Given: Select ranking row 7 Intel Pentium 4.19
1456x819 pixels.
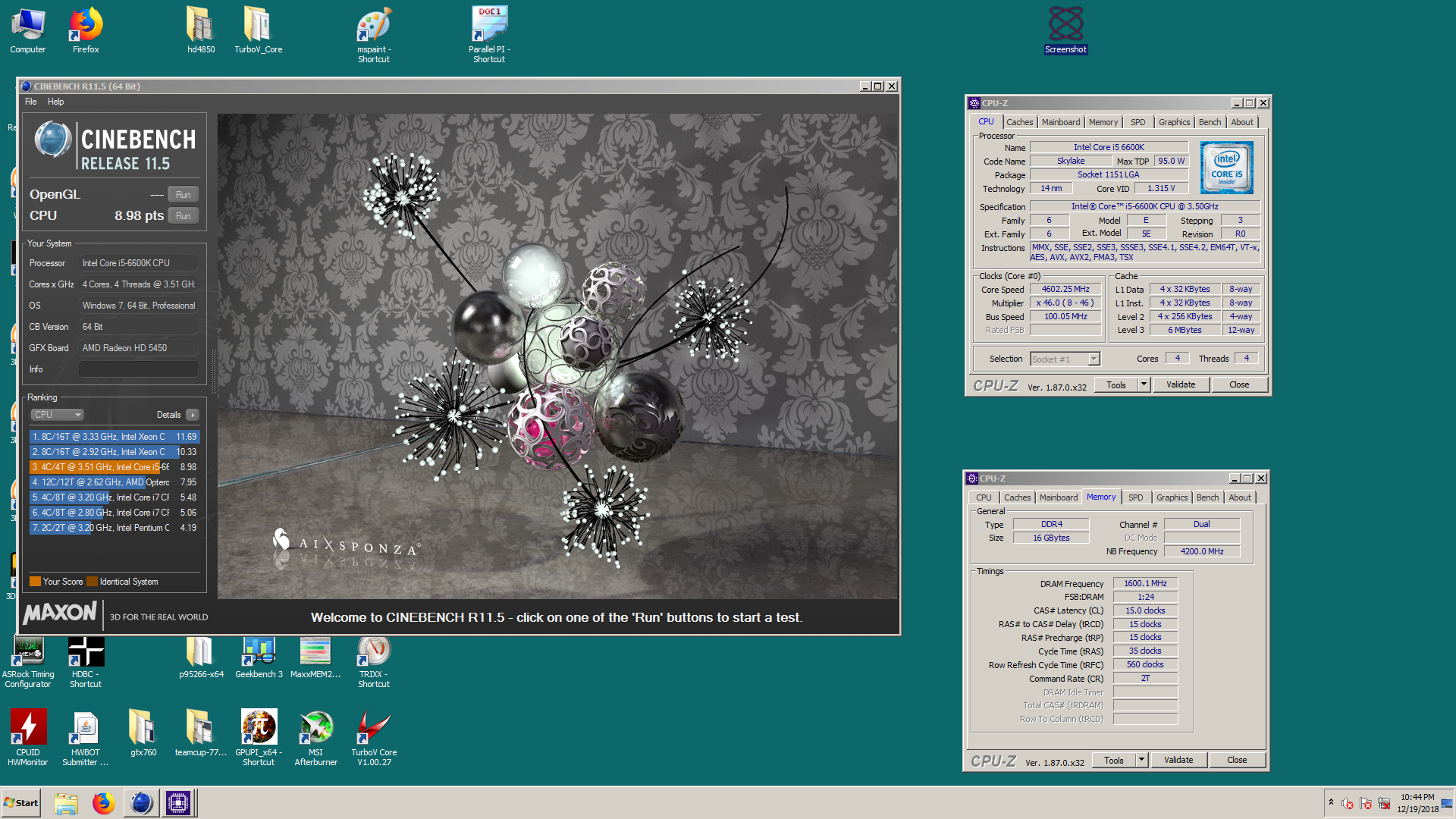Looking at the screenshot, I should (x=115, y=528).
